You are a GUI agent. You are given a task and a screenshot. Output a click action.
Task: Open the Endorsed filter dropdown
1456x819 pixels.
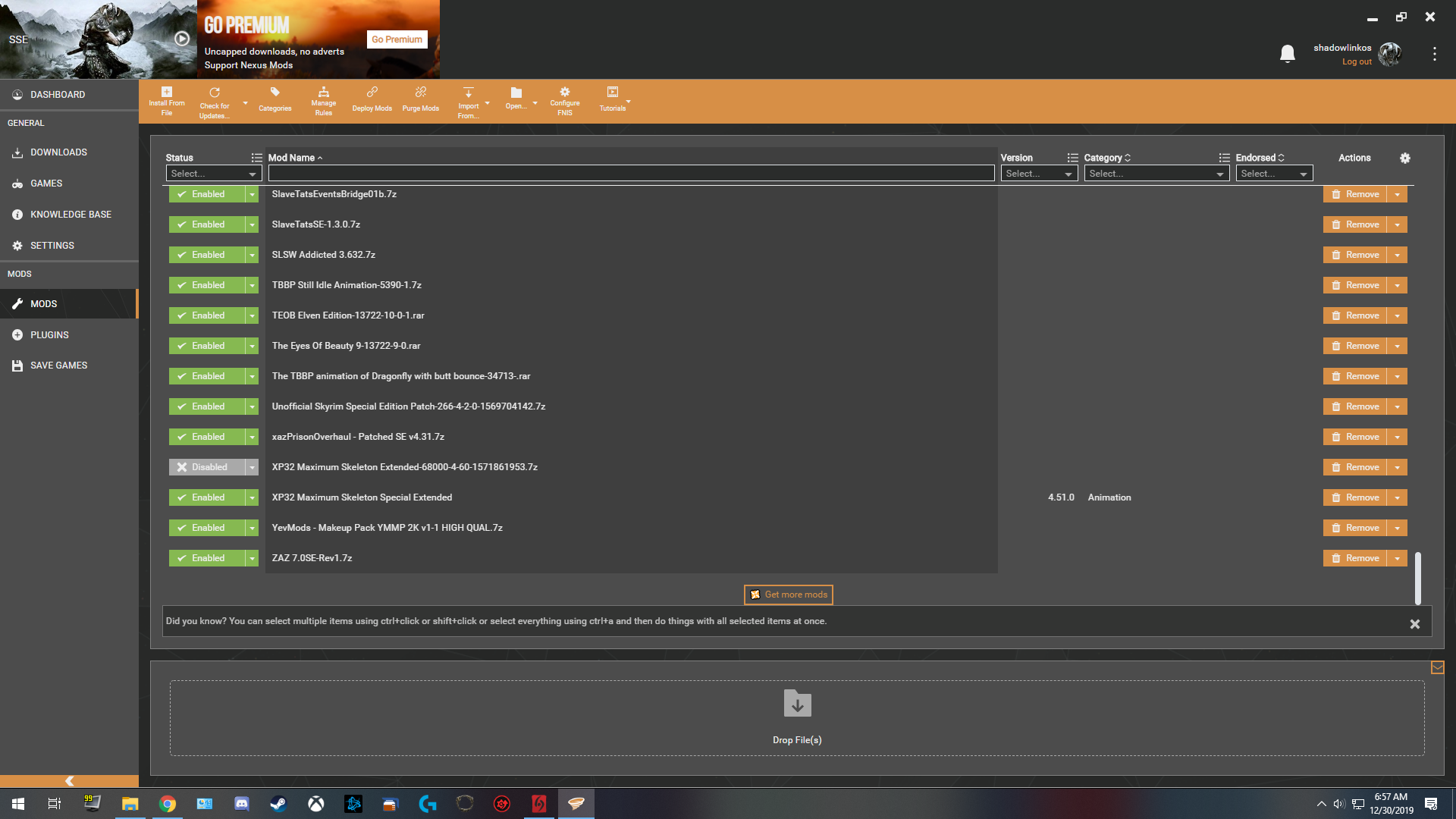tap(1274, 174)
